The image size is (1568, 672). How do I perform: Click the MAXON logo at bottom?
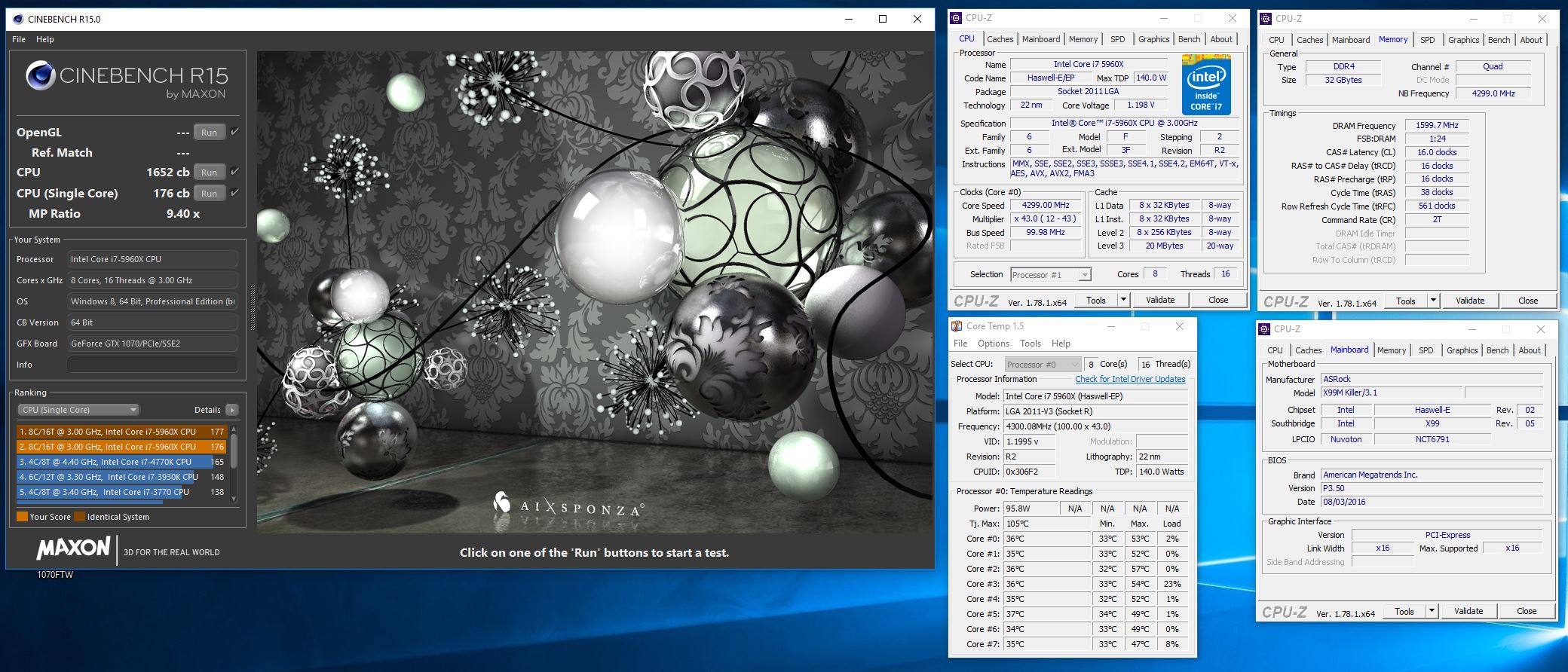coord(73,548)
